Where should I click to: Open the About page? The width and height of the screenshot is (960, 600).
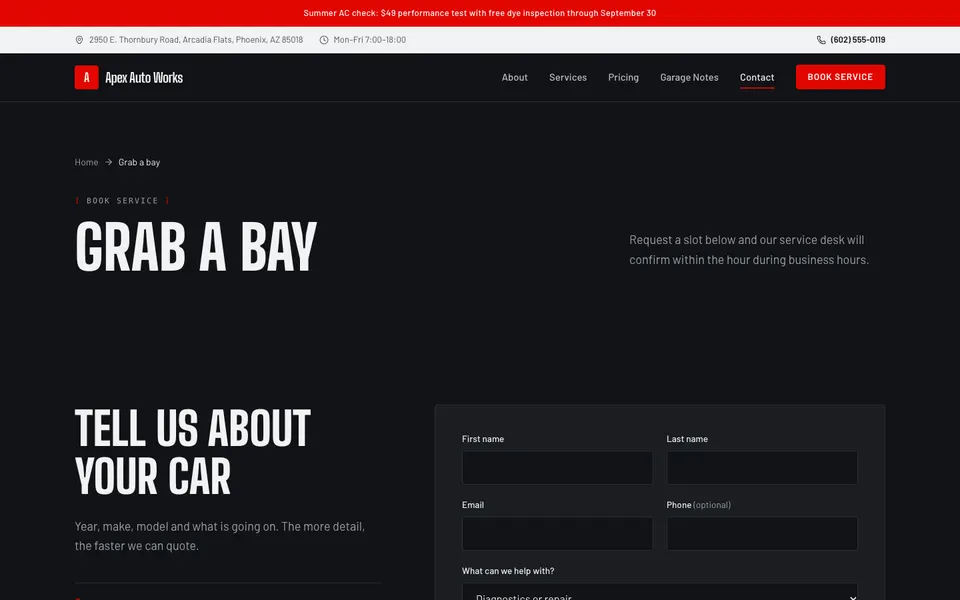coord(514,77)
